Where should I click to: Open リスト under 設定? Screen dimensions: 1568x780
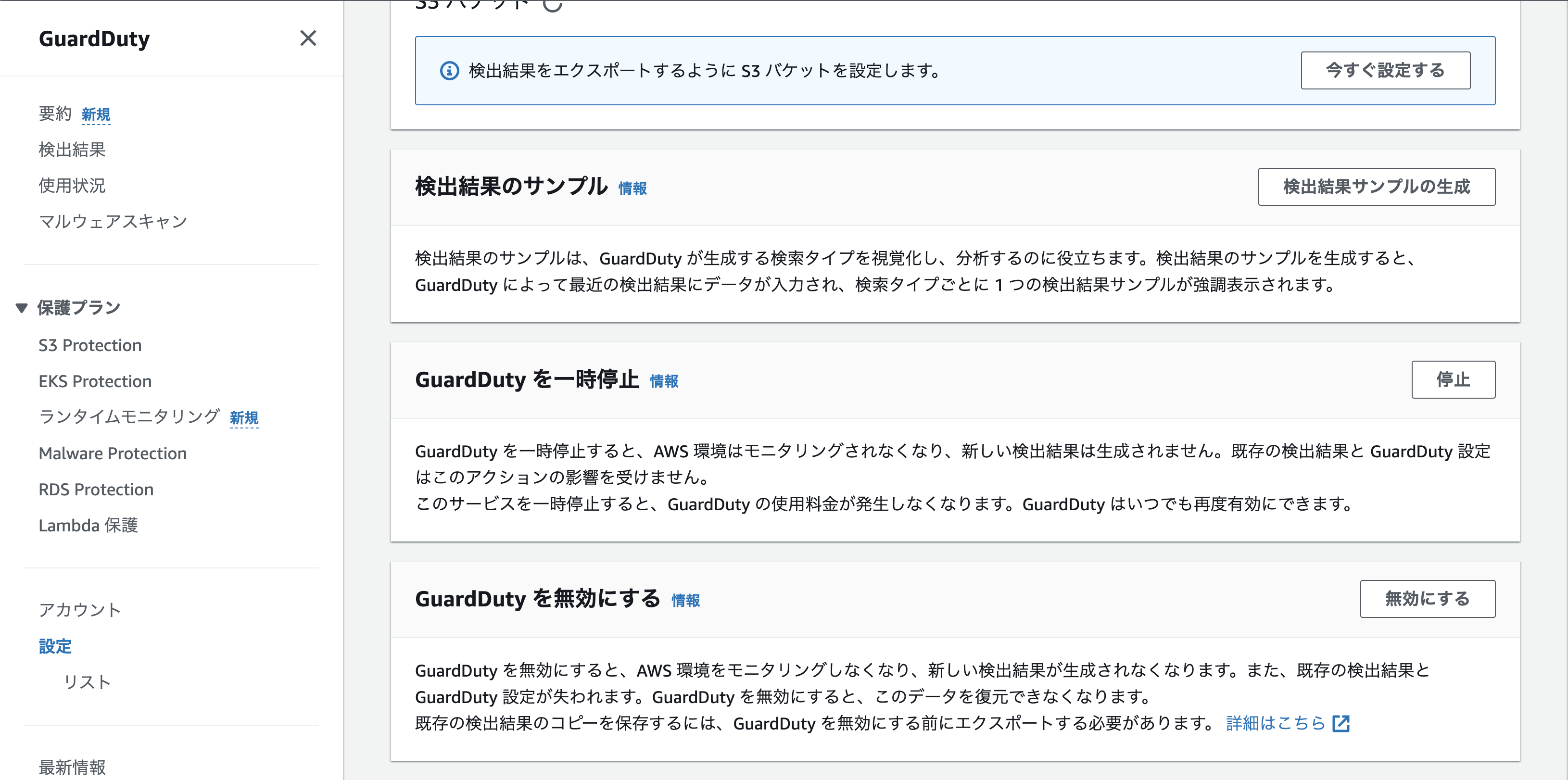coord(88,682)
